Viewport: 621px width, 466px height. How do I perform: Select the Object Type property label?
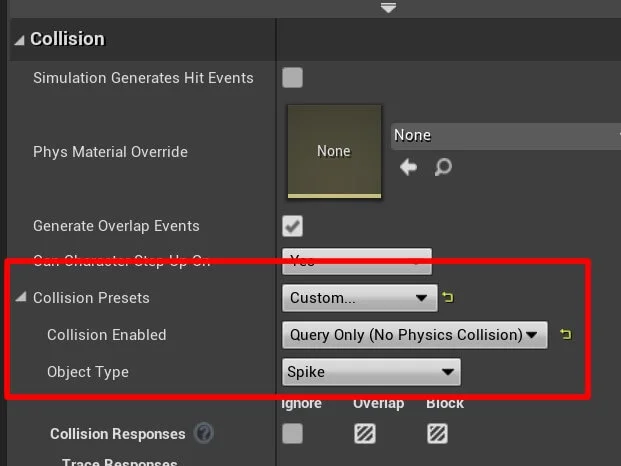[88, 373]
